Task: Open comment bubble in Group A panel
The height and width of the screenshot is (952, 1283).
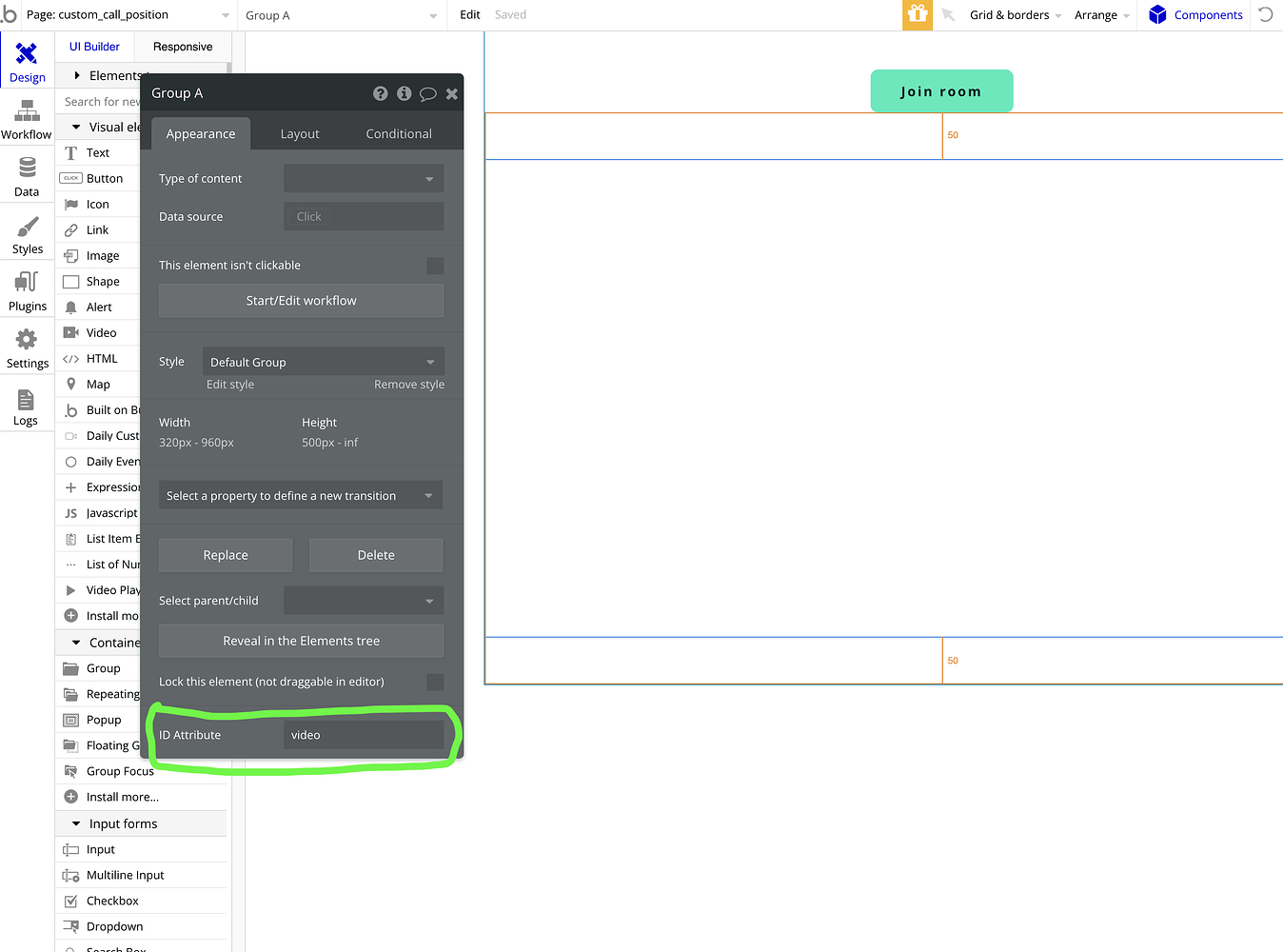Action: coord(428,93)
